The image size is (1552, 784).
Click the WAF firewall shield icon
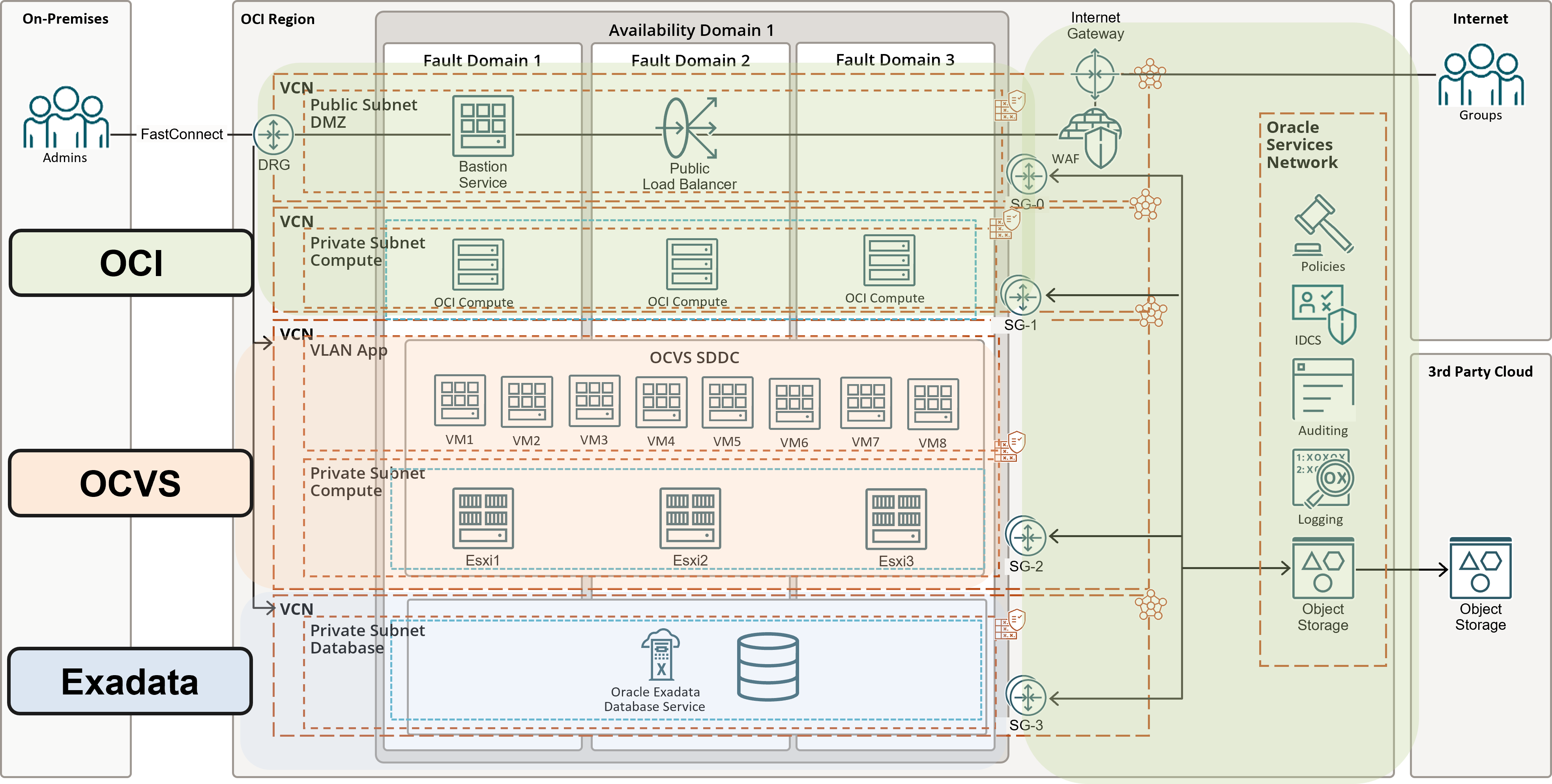point(1092,138)
